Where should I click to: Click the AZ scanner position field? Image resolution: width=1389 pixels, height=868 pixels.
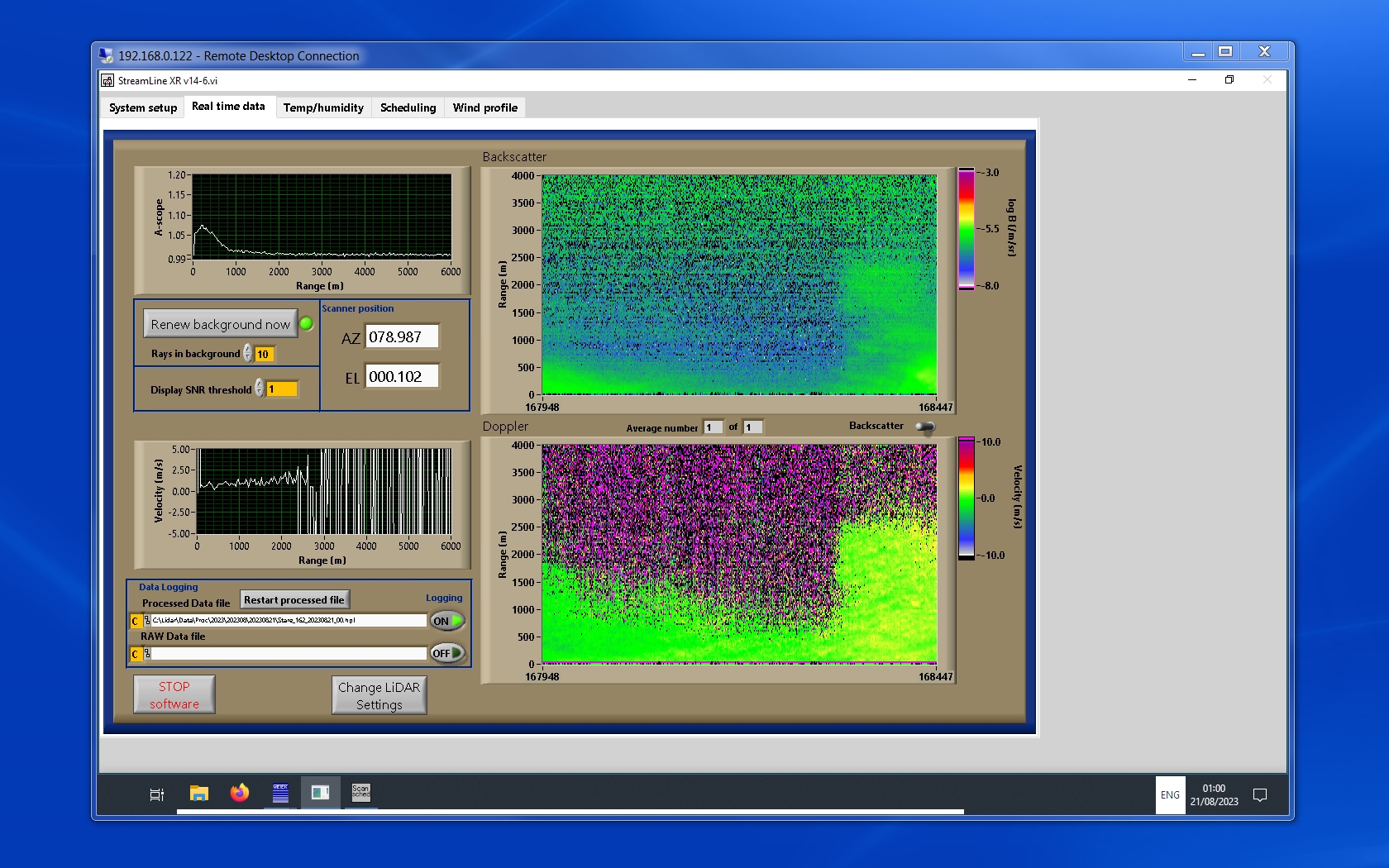(x=402, y=337)
